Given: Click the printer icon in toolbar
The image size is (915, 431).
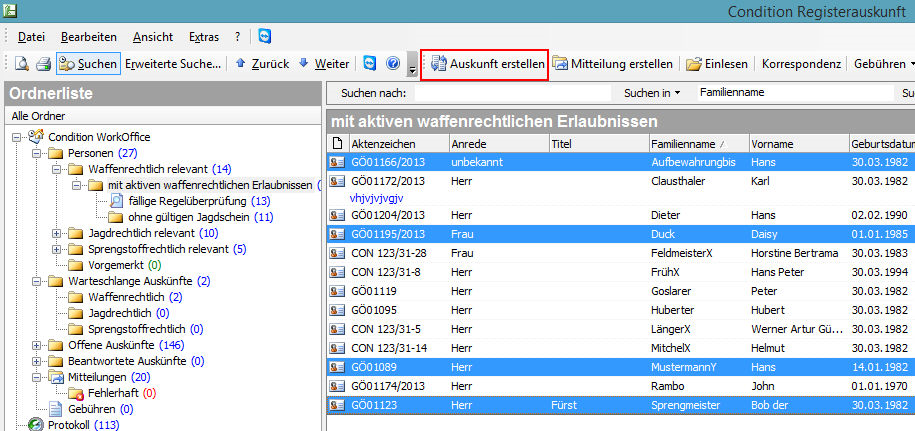Looking at the screenshot, I should (43, 64).
